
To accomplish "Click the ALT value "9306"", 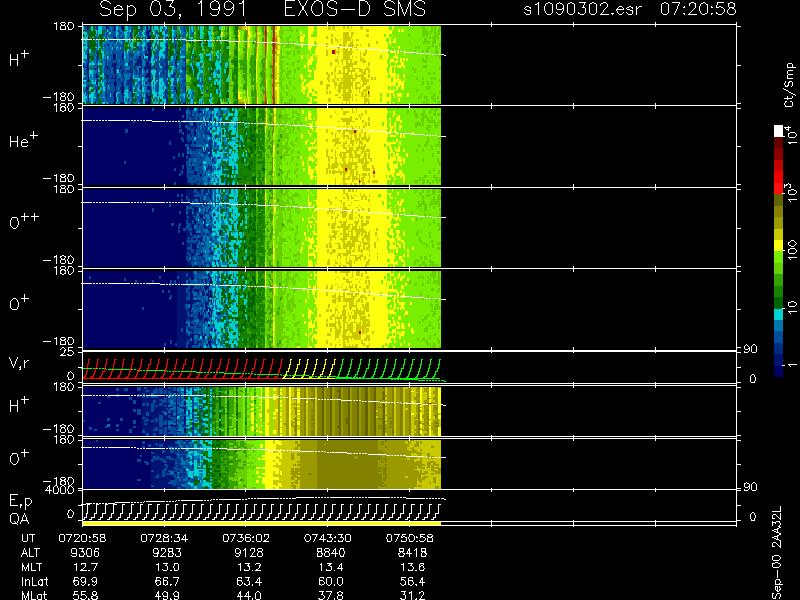I will [x=86, y=553].
